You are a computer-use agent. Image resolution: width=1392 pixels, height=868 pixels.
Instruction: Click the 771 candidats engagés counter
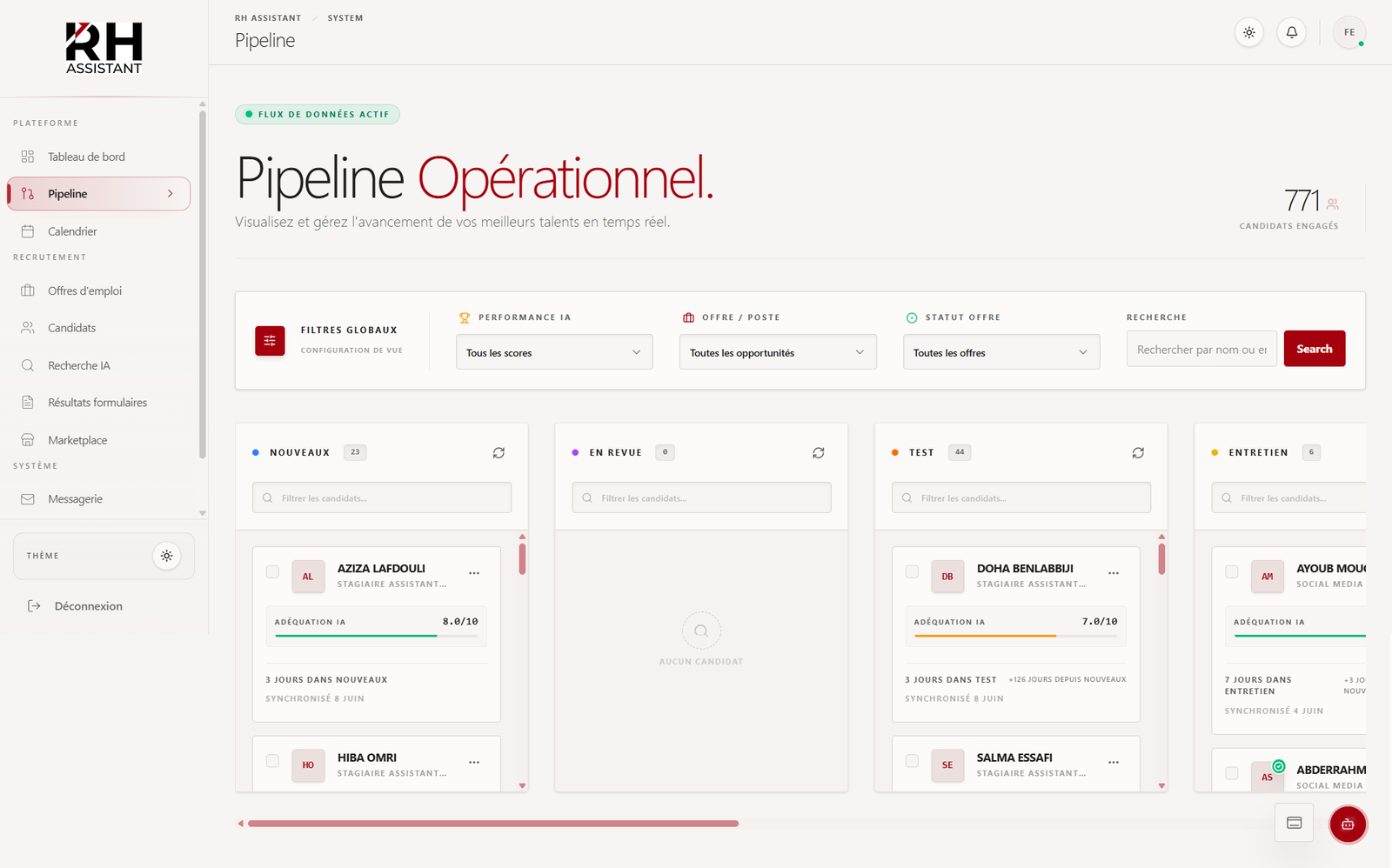[x=1302, y=201]
